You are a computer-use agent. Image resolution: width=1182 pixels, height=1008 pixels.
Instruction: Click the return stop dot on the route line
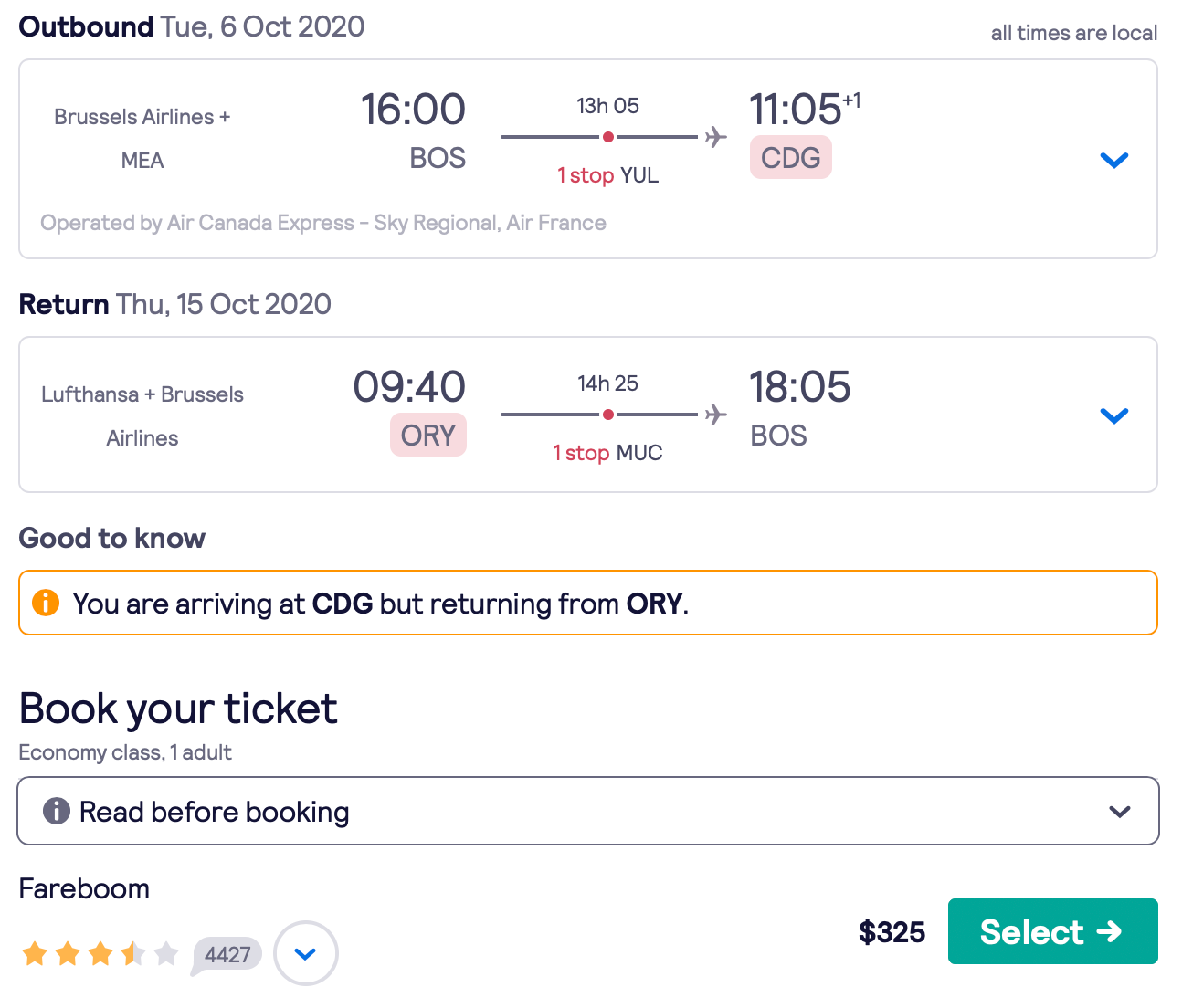point(607,415)
